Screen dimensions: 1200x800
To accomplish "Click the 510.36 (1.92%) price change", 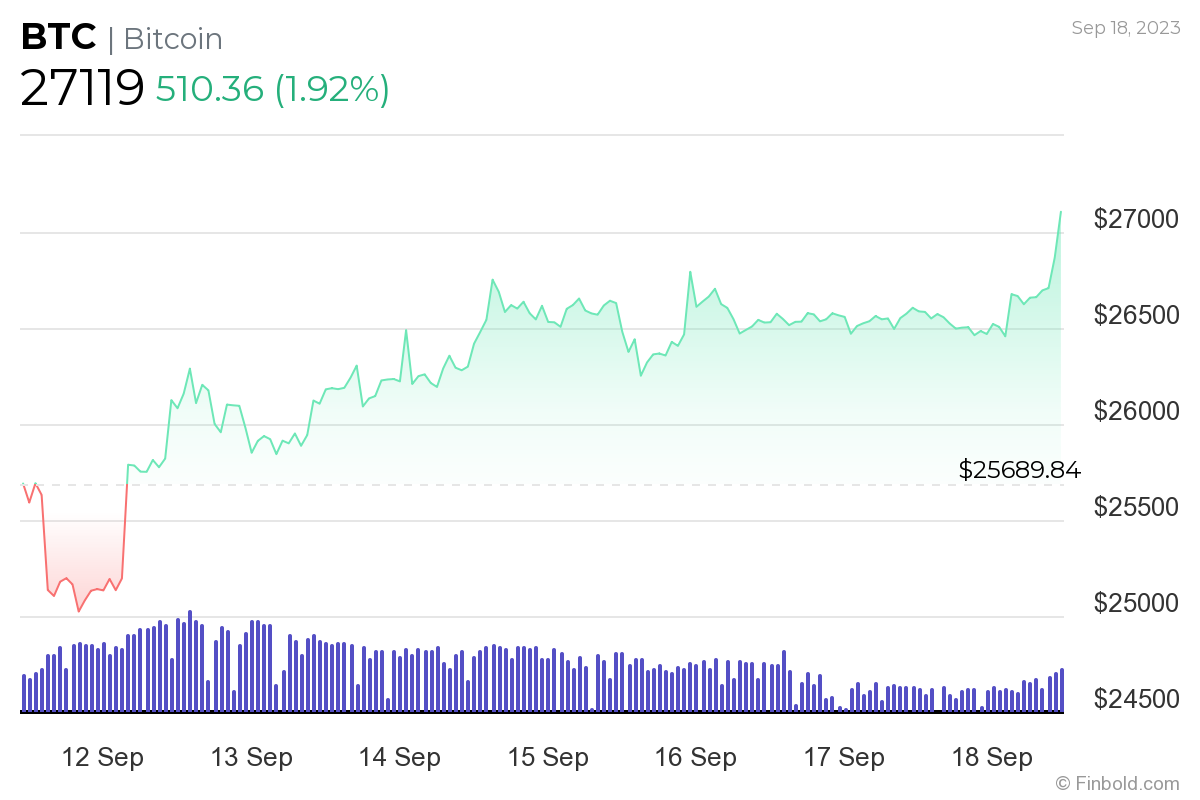I will (x=272, y=89).
